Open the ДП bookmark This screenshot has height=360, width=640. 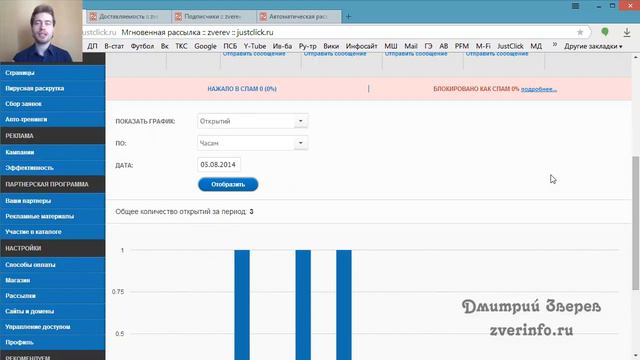(92, 46)
